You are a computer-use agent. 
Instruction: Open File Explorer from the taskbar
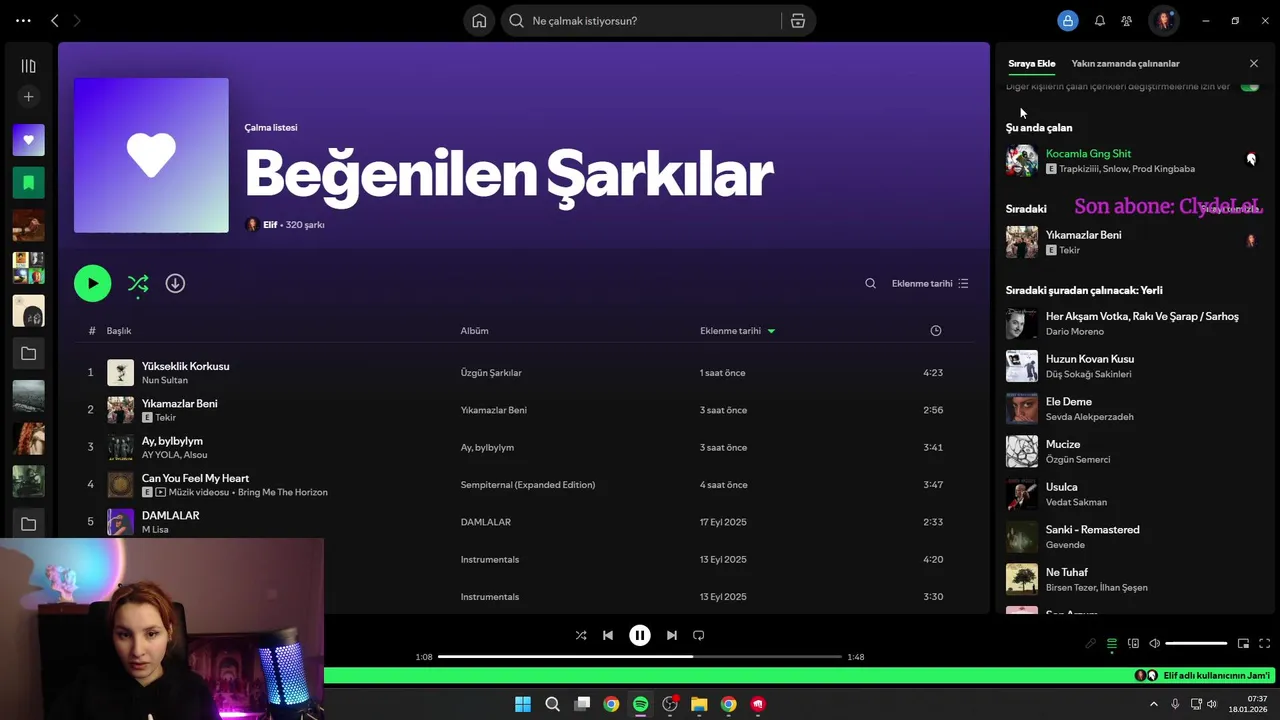pyautogui.click(x=699, y=704)
